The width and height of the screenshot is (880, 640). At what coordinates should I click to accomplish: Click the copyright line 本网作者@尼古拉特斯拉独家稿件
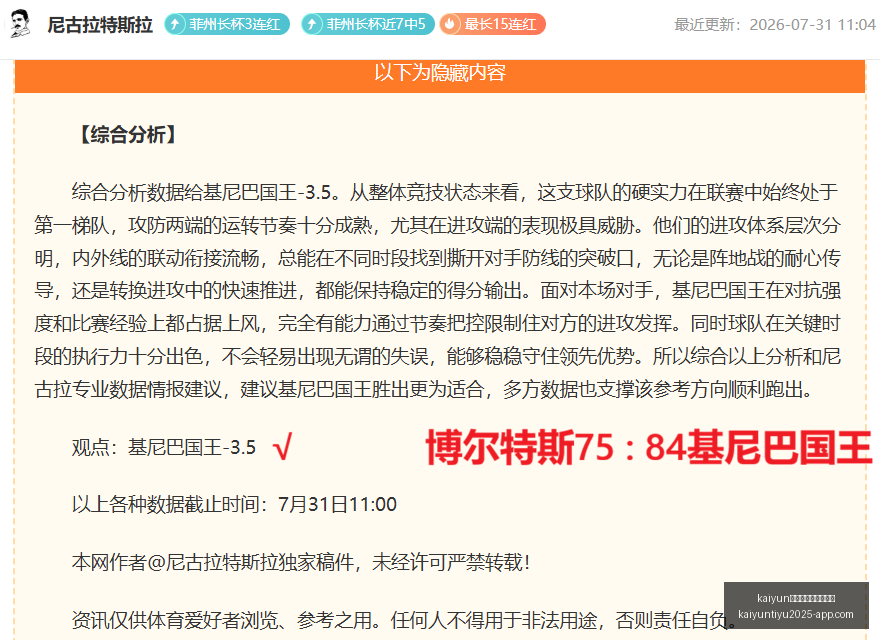pyautogui.click(x=301, y=562)
